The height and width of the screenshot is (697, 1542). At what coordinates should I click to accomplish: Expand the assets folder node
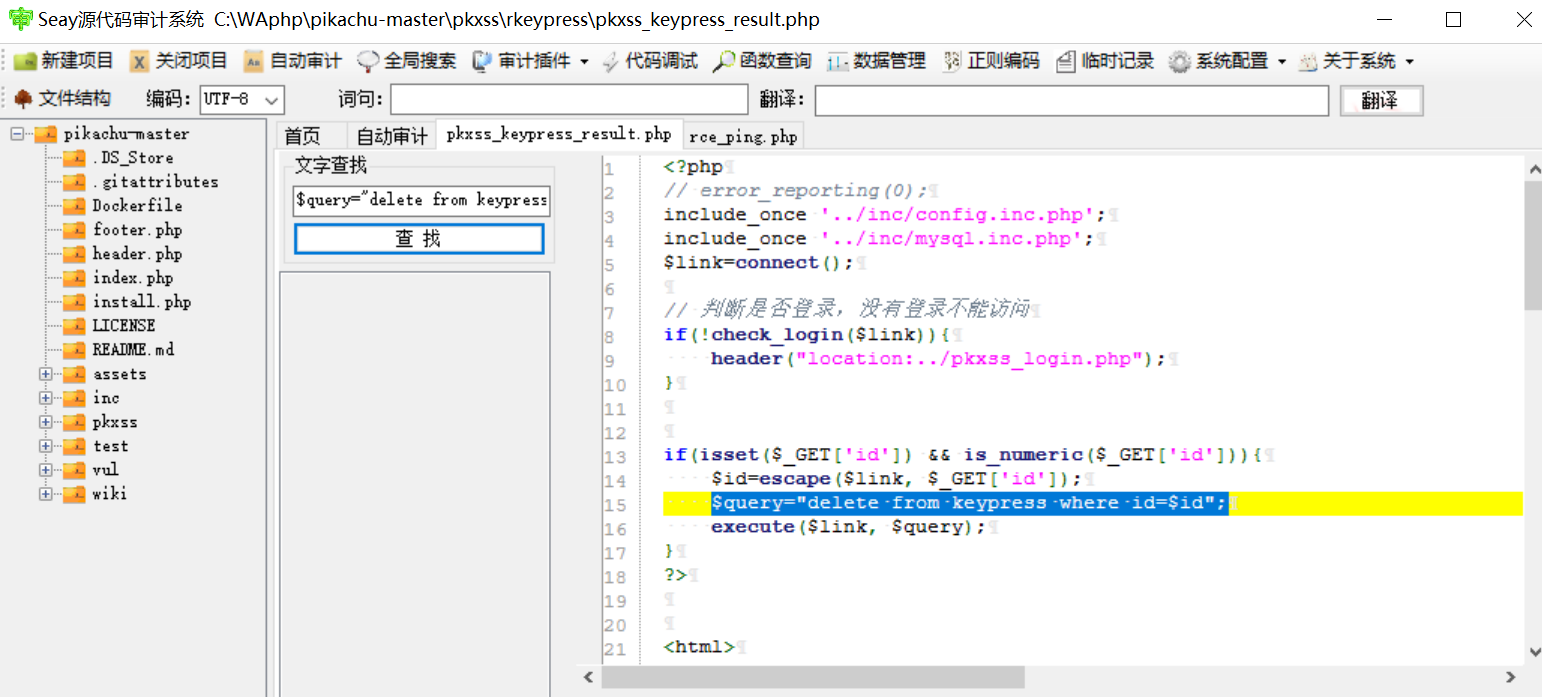(46, 374)
